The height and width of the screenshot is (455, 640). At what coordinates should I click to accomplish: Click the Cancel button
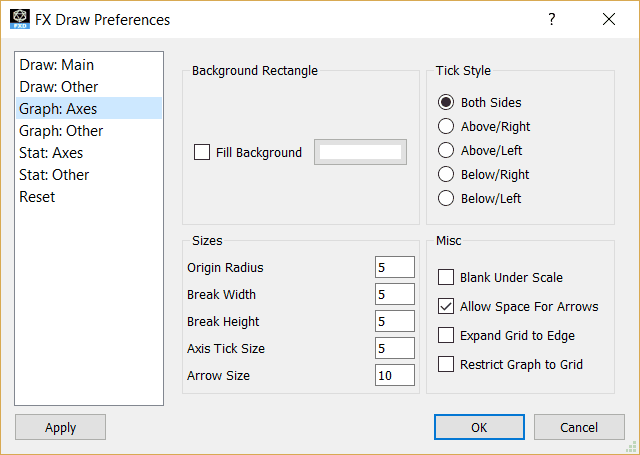579,427
